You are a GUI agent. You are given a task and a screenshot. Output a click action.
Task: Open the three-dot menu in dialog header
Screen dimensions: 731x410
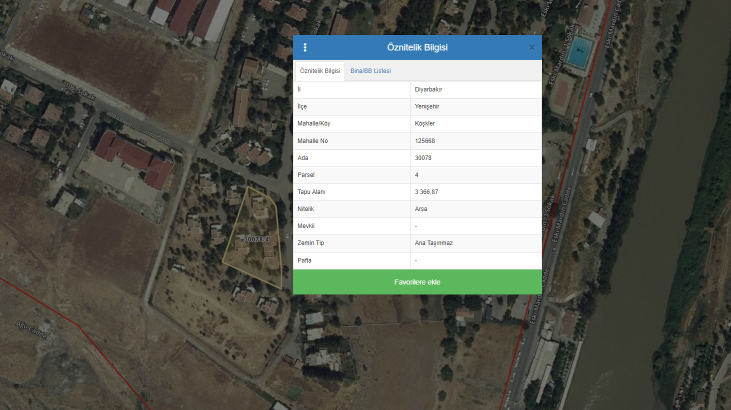(305, 47)
